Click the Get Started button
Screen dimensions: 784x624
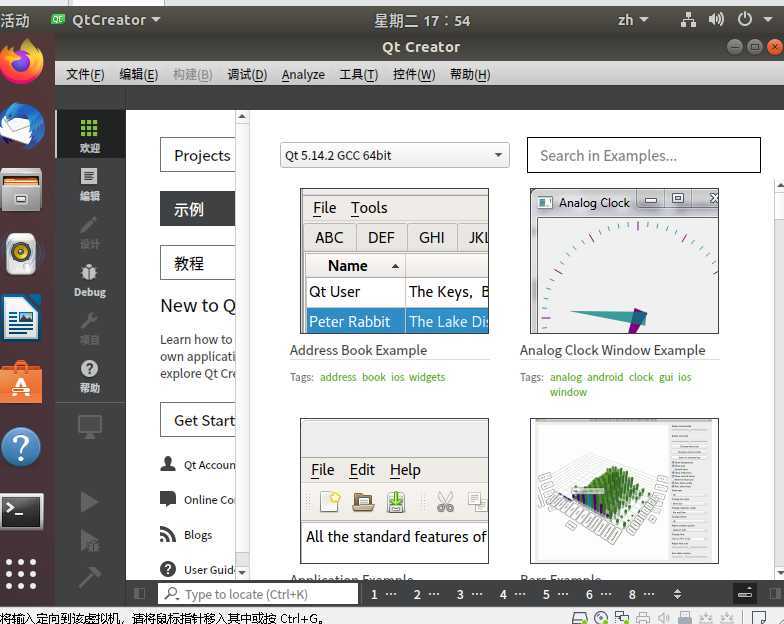(x=198, y=420)
